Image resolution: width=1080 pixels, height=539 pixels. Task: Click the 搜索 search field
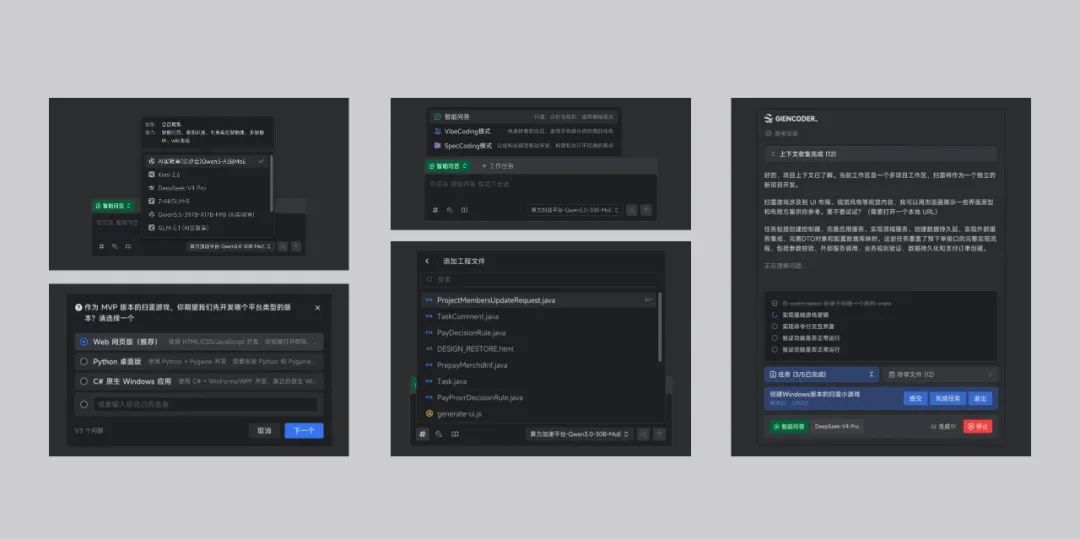point(539,279)
